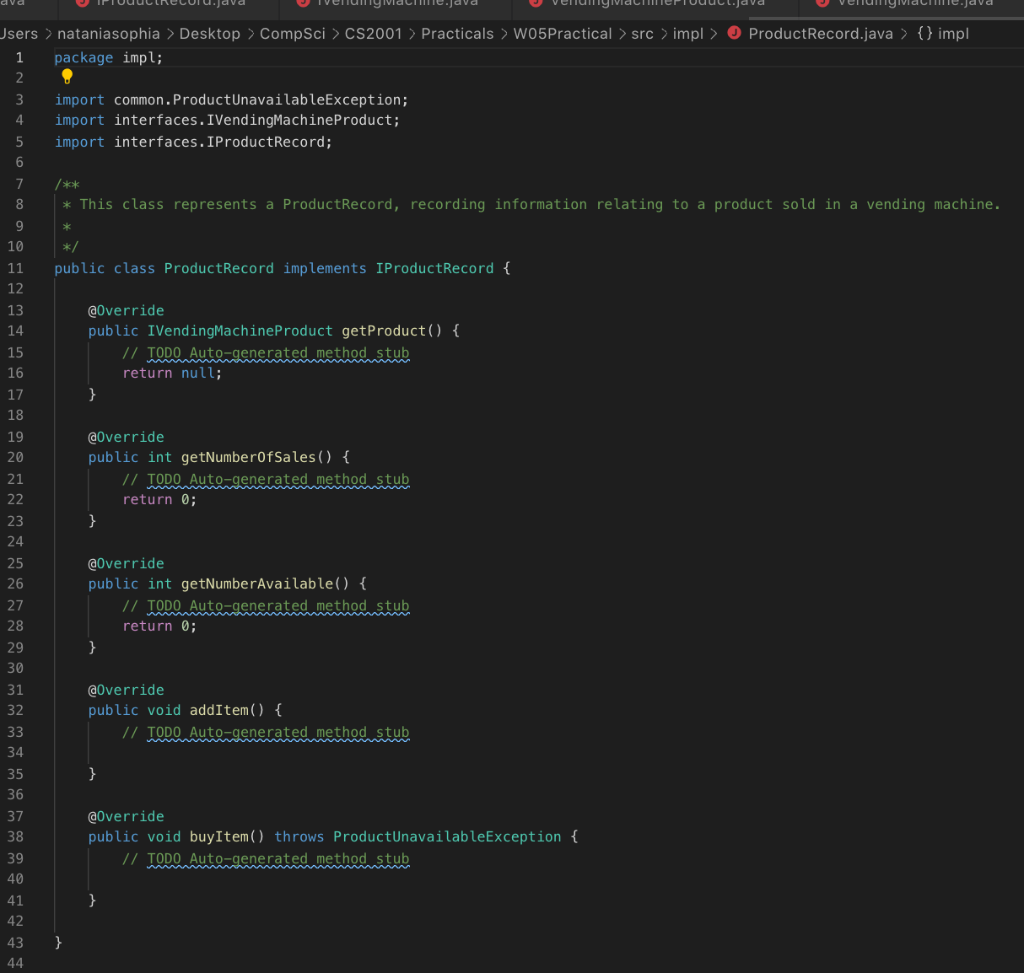The image size is (1024, 973).
Task: Click the ProductRecord.java breadcrumb label
Action: click(820, 34)
